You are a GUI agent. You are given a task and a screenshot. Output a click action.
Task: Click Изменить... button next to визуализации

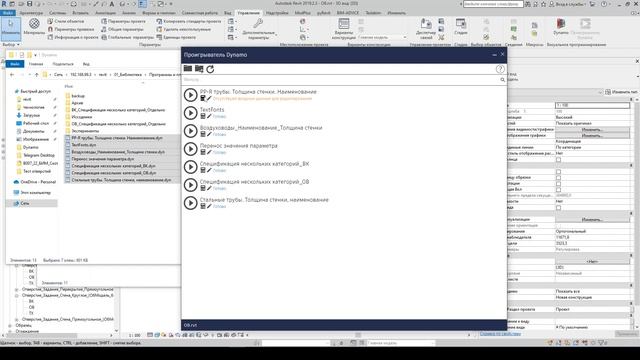(592, 220)
